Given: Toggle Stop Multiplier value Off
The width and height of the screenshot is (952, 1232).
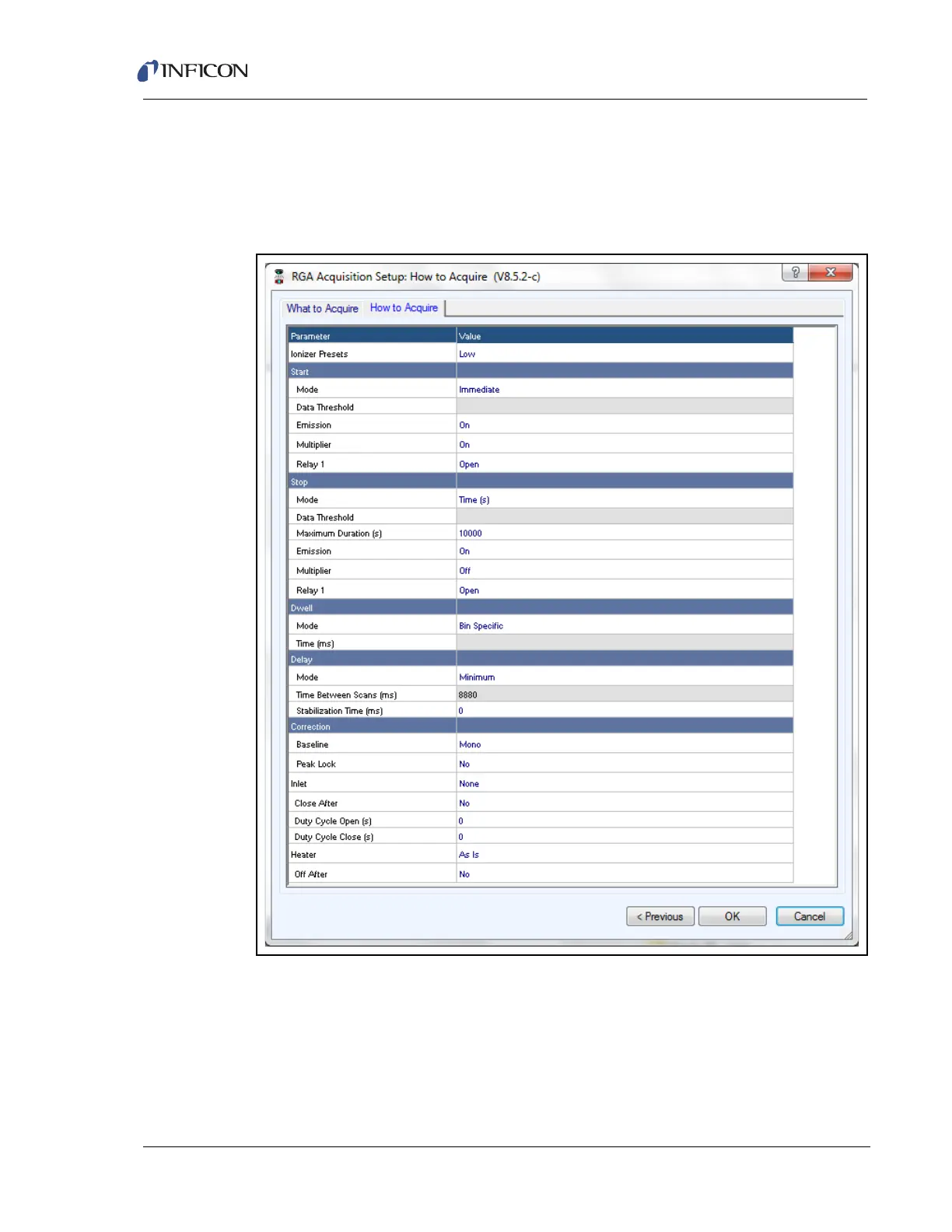Looking at the screenshot, I should 625,570.
